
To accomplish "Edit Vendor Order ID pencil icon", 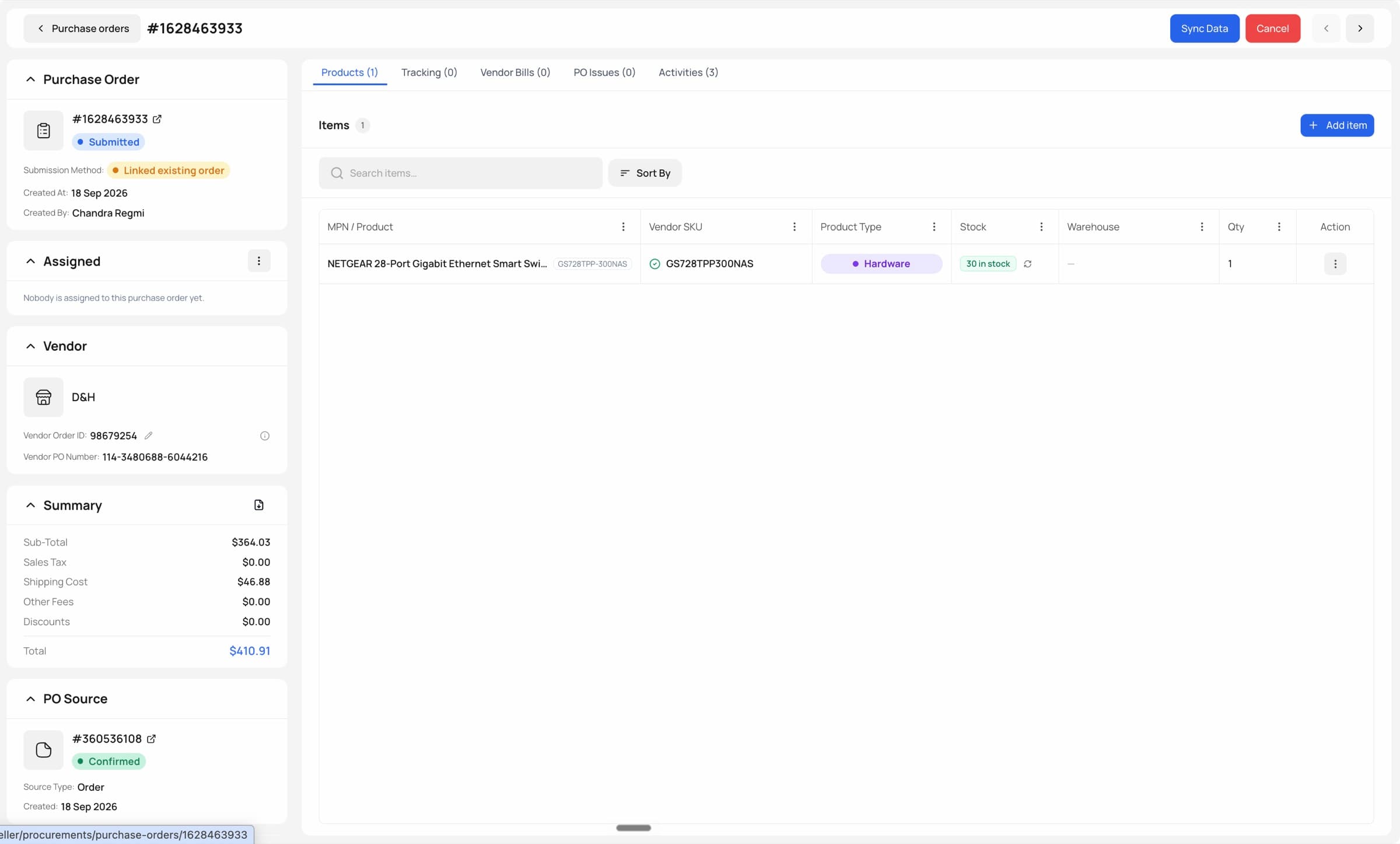I will tap(148, 435).
